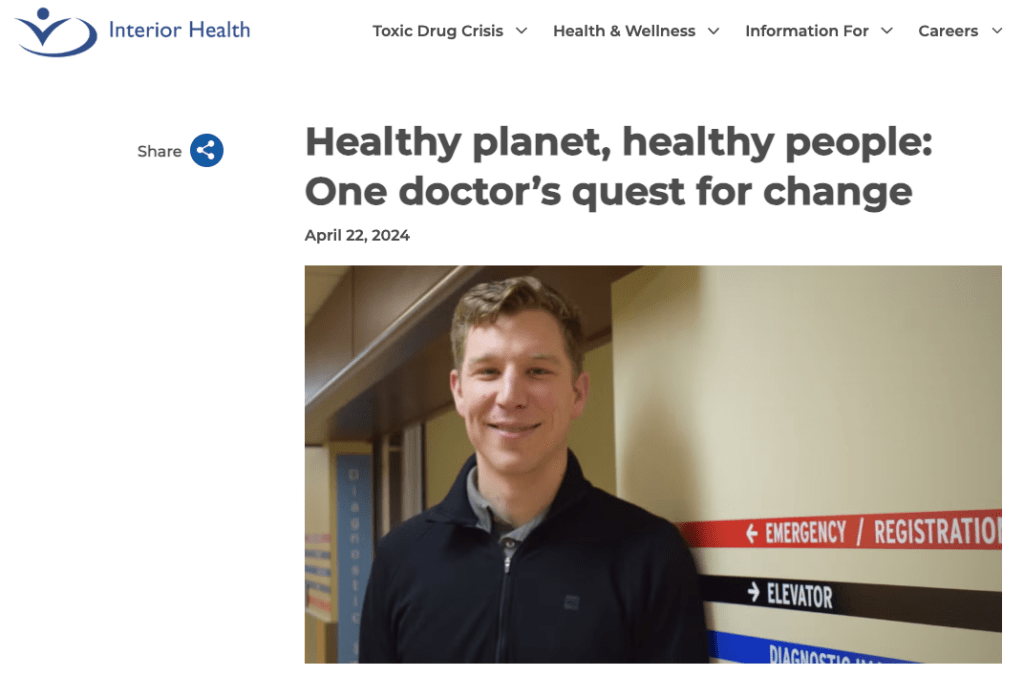
Task: Open the Information For menu
Action: pos(807,31)
